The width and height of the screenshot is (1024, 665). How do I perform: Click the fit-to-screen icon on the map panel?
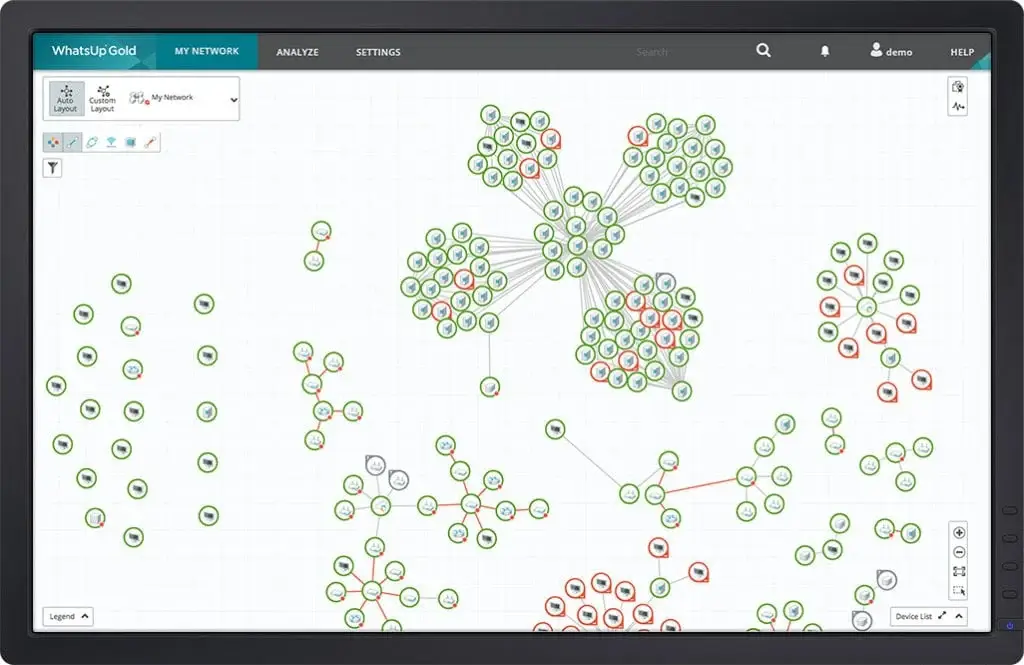(x=958, y=573)
